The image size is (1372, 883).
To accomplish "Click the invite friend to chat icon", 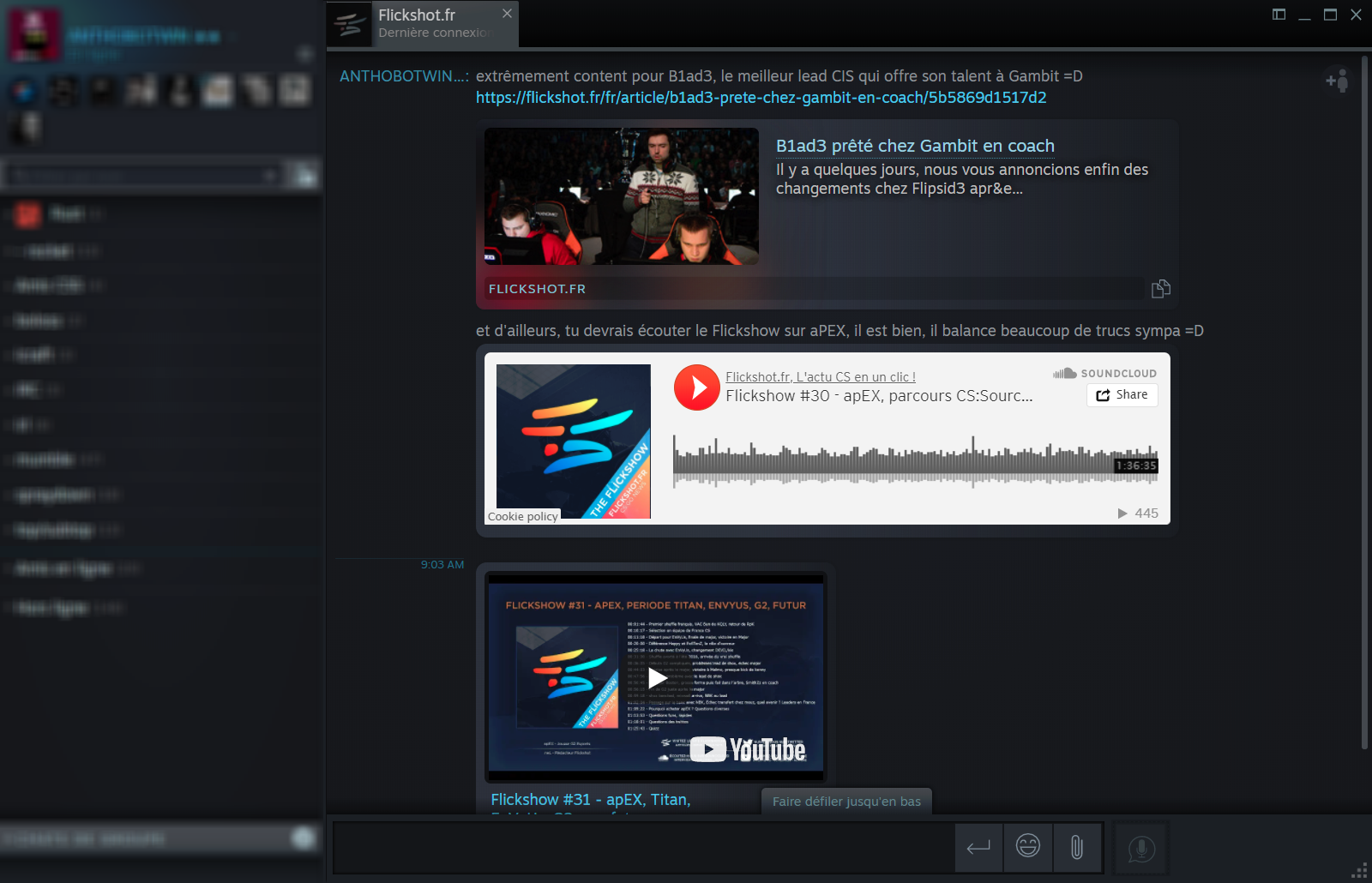I will point(1337,81).
